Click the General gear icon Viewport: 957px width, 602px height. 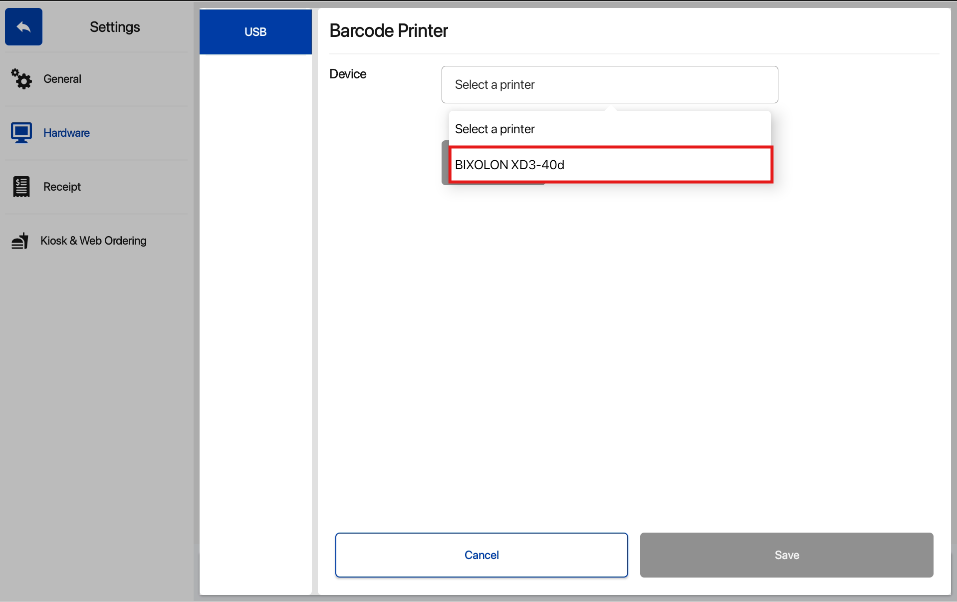coord(21,79)
